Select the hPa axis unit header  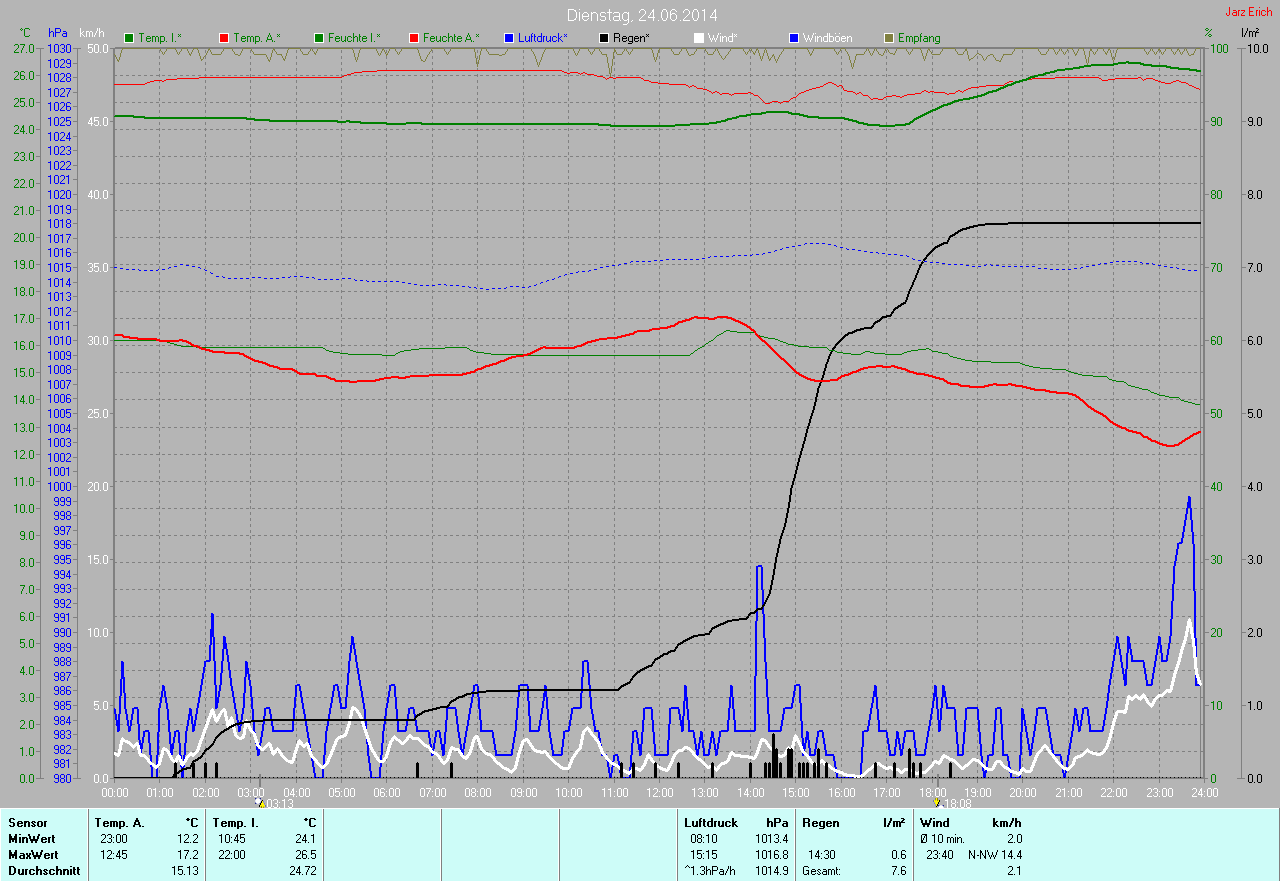pyautogui.click(x=58, y=33)
